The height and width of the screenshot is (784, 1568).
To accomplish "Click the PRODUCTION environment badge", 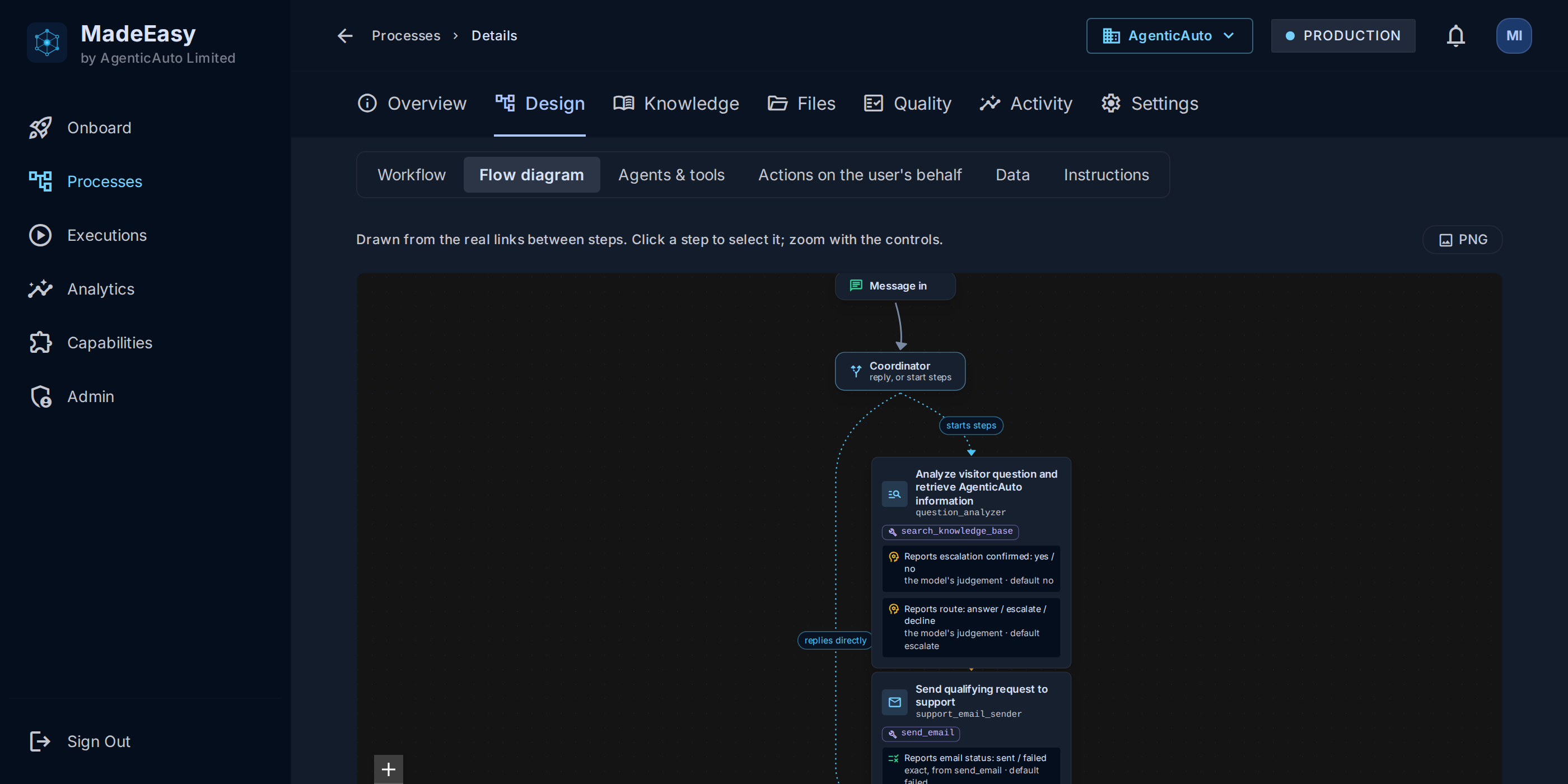I will [1342, 36].
